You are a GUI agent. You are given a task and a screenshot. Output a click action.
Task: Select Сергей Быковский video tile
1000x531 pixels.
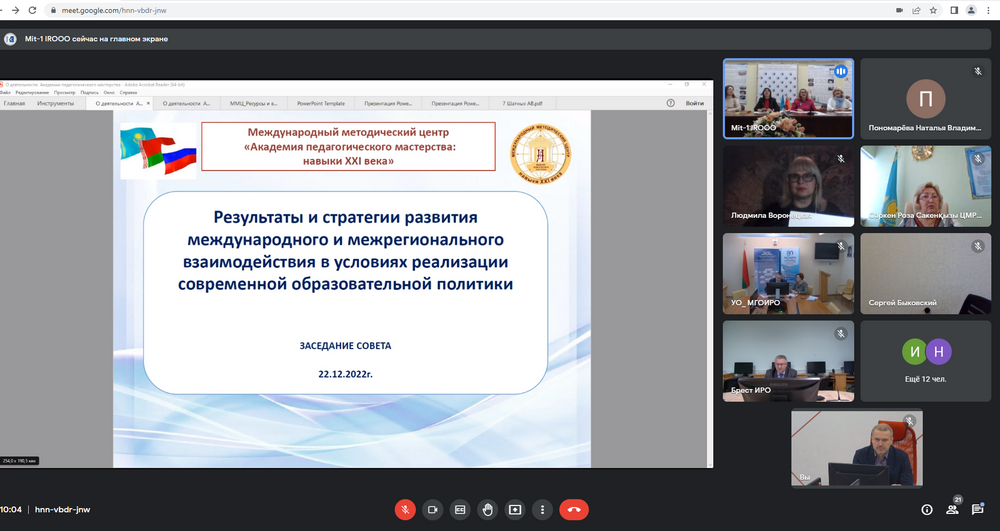tap(925, 273)
